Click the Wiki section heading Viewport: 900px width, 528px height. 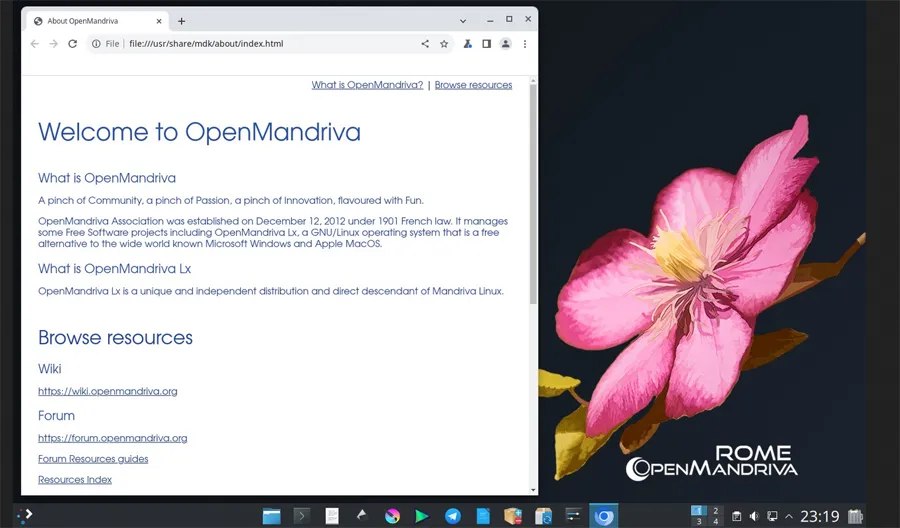pyautogui.click(x=49, y=369)
